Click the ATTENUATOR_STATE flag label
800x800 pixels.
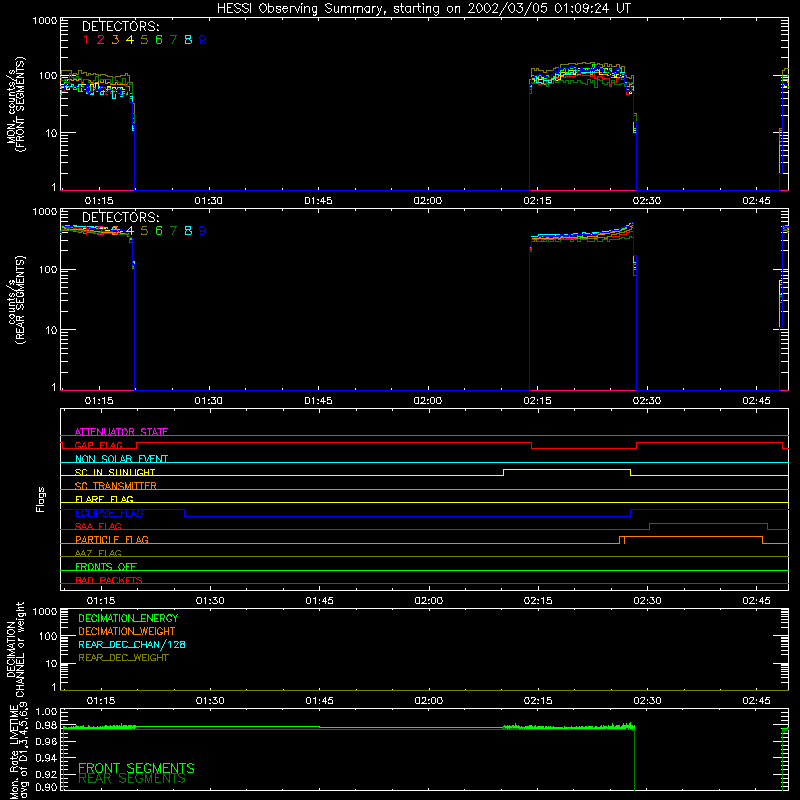pos(121,432)
